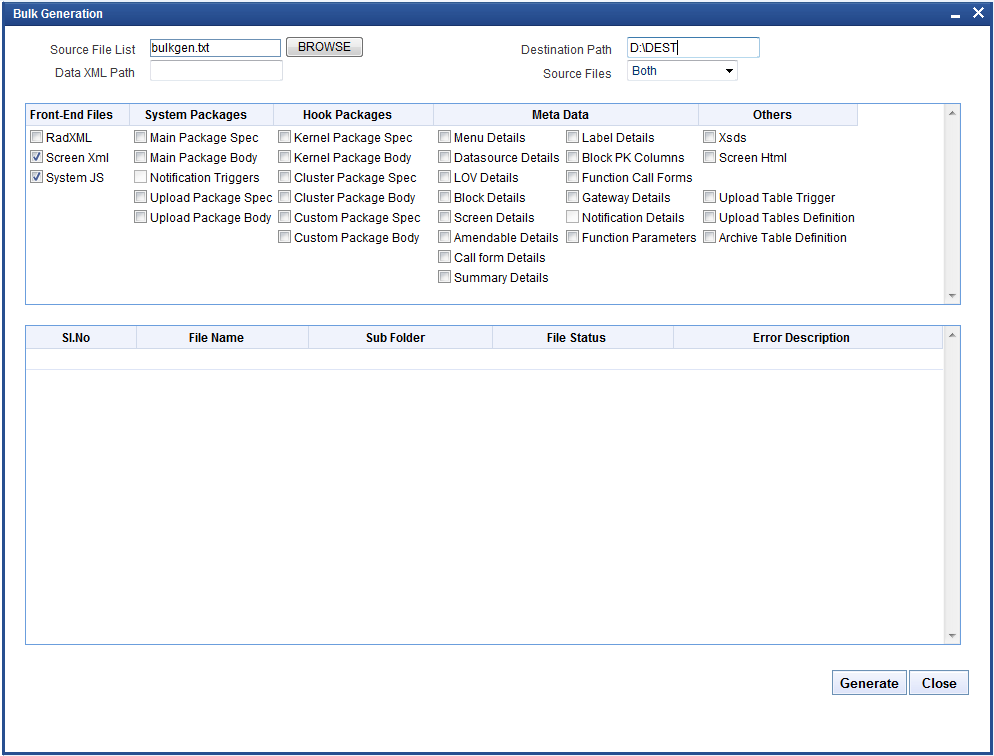Click the Close button at bottom
Image resolution: width=994 pixels, height=756 pixels.
coord(938,682)
